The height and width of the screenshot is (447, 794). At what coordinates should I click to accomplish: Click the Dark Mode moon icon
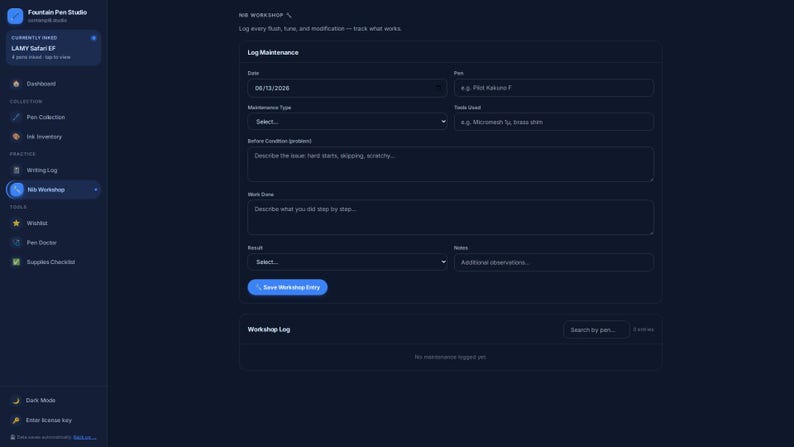click(x=16, y=400)
